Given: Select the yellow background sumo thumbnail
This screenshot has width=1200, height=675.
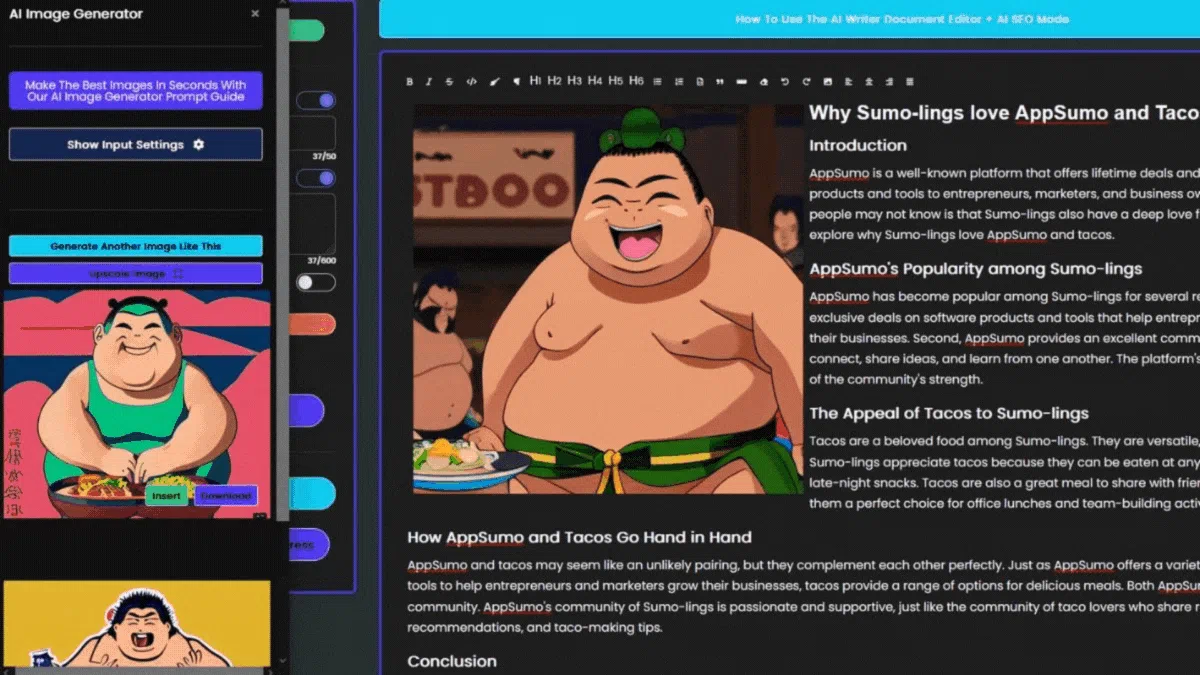Looking at the screenshot, I should pos(136,624).
